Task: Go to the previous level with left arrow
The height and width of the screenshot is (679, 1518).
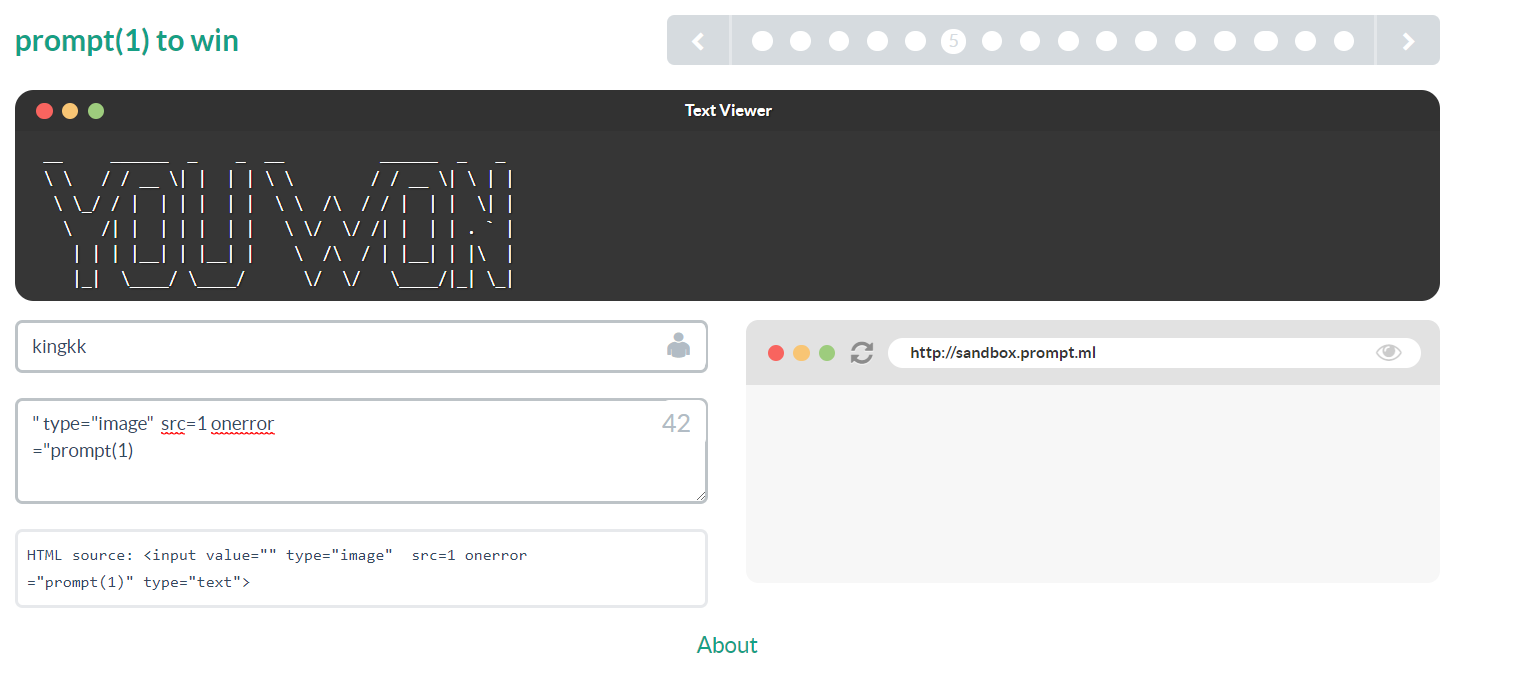Action: (x=698, y=41)
